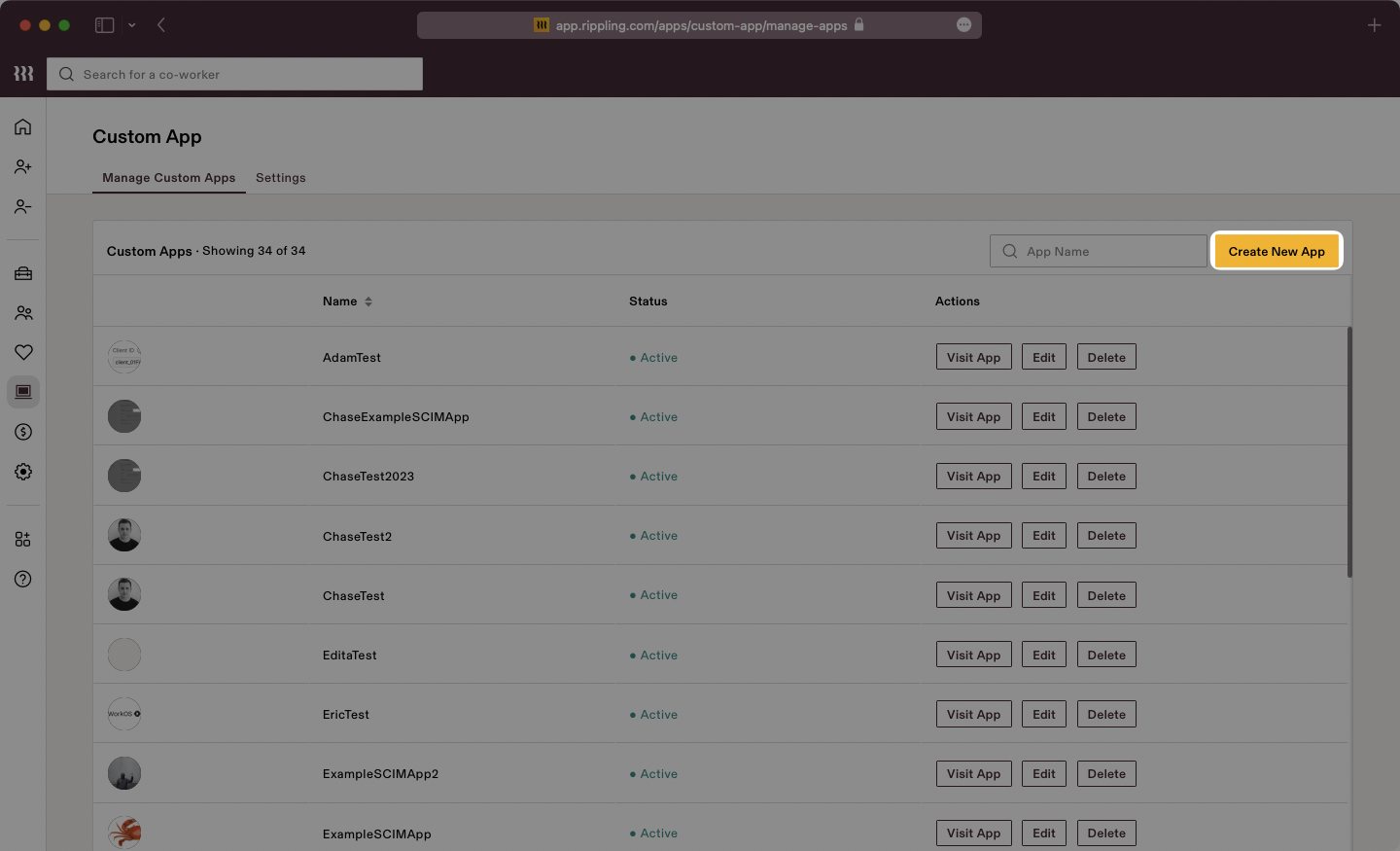Open the Home icon in the sidebar
Image resolution: width=1400 pixels, height=851 pixels.
(x=22, y=126)
